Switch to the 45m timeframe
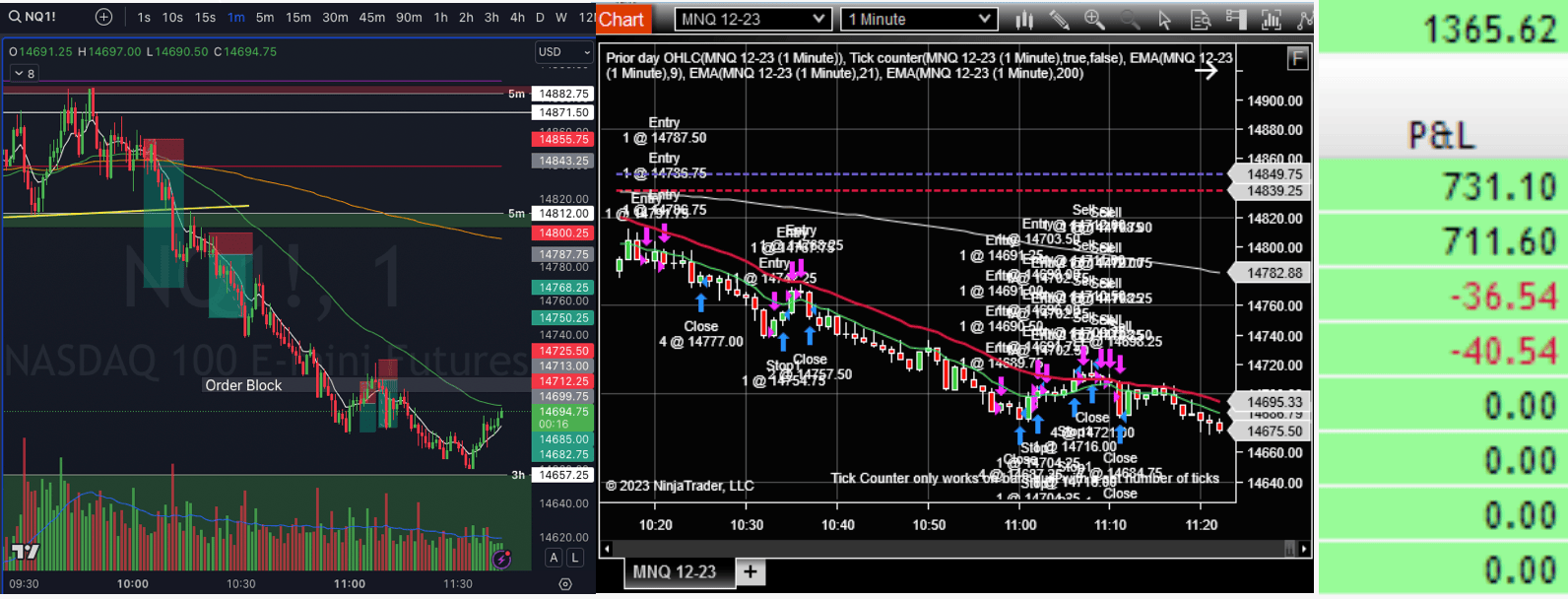Image resolution: width=1568 pixels, height=599 pixels. pos(372,18)
